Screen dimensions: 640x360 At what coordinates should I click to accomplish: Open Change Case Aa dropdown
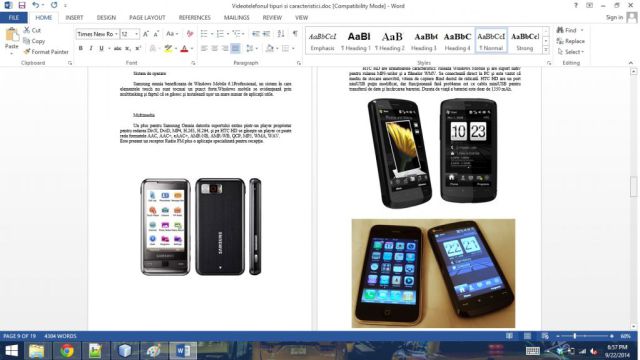click(x=172, y=34)
